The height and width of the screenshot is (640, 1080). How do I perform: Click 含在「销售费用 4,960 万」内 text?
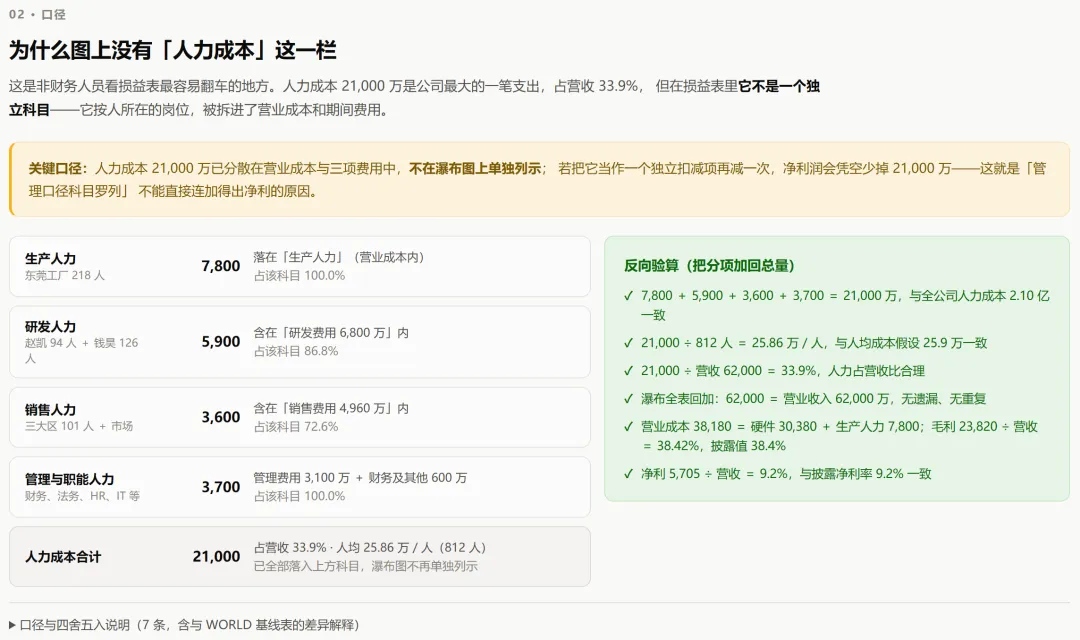[331, 409]
